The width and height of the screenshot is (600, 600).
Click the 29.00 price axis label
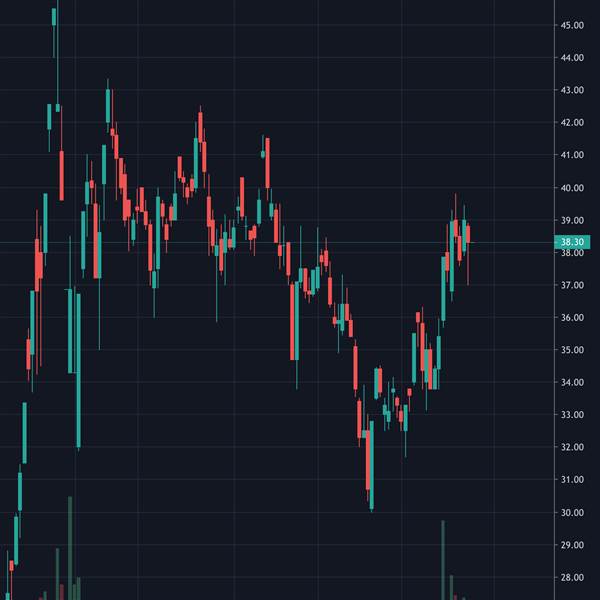pyautogui.click(x=572, y=545)
